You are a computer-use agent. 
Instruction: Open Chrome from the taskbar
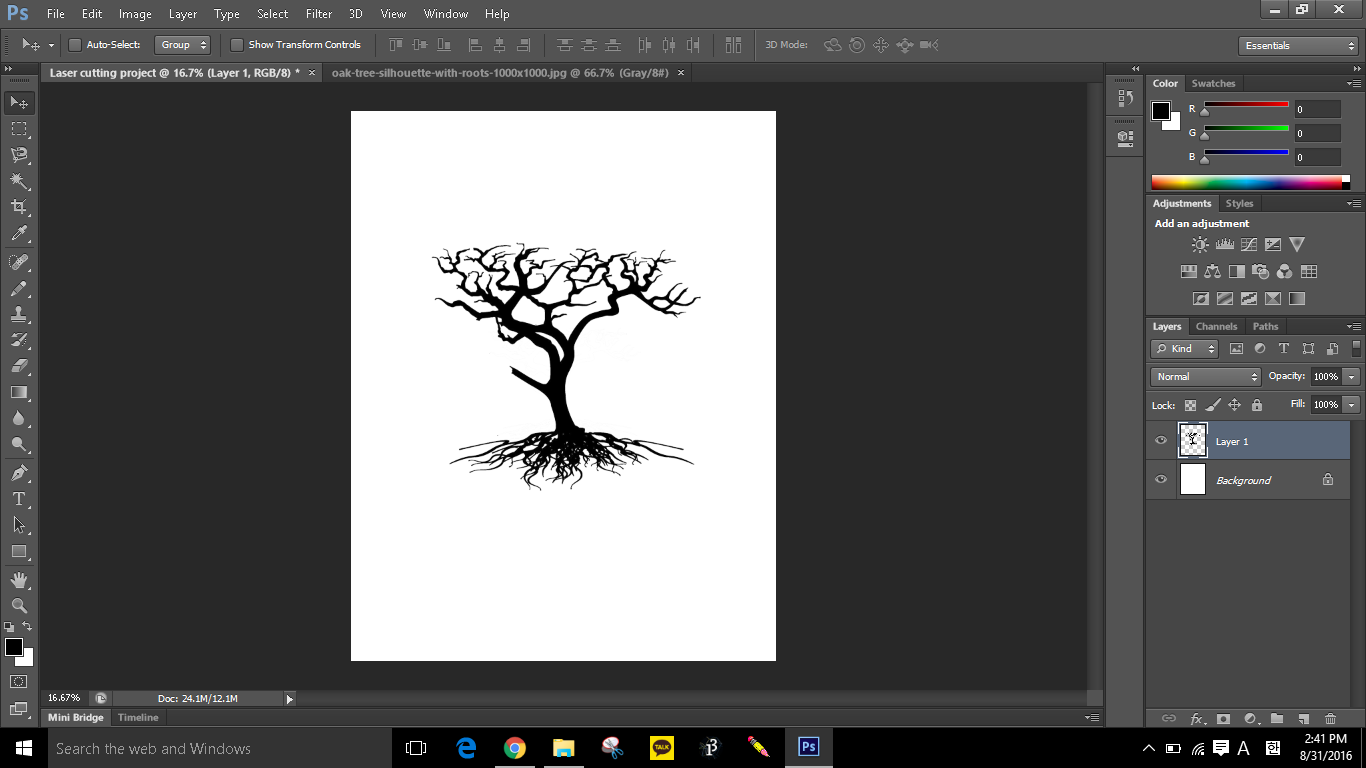tap(515, 748)
